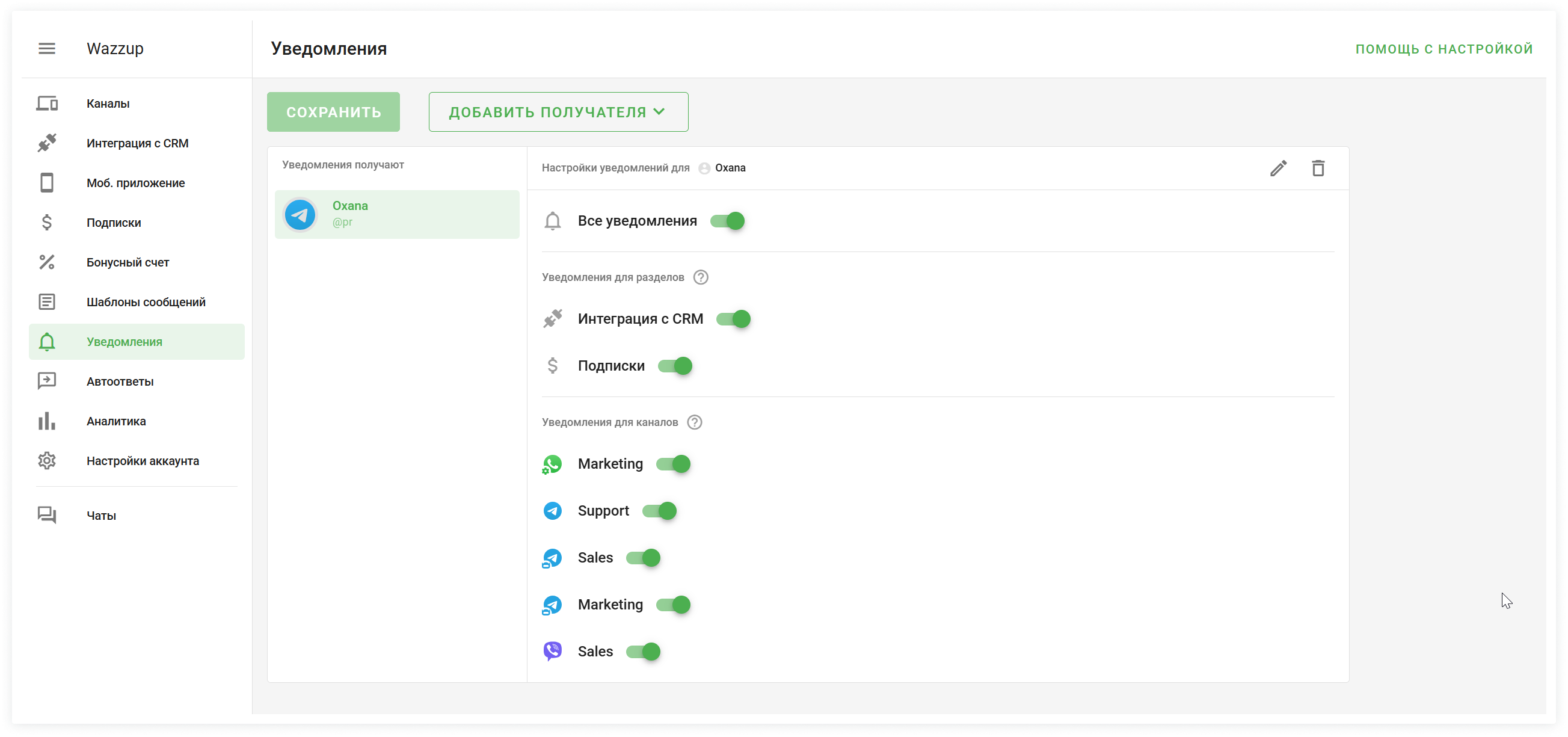This screenshot has height=737, width=1568.
Task: Toggle Telegram Marketing channel switch
Action: click(673, 605)
